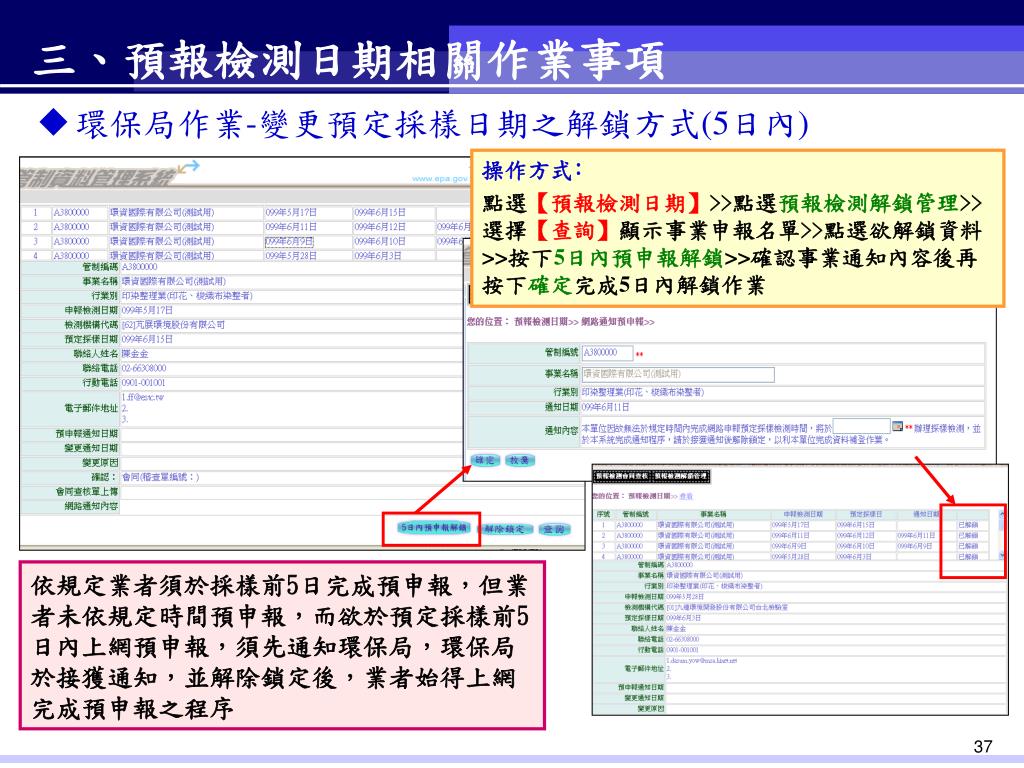Click the 解除鎖定 button
The height and width of the screenshot is (768, 1024).
click(x=505, y=529)
